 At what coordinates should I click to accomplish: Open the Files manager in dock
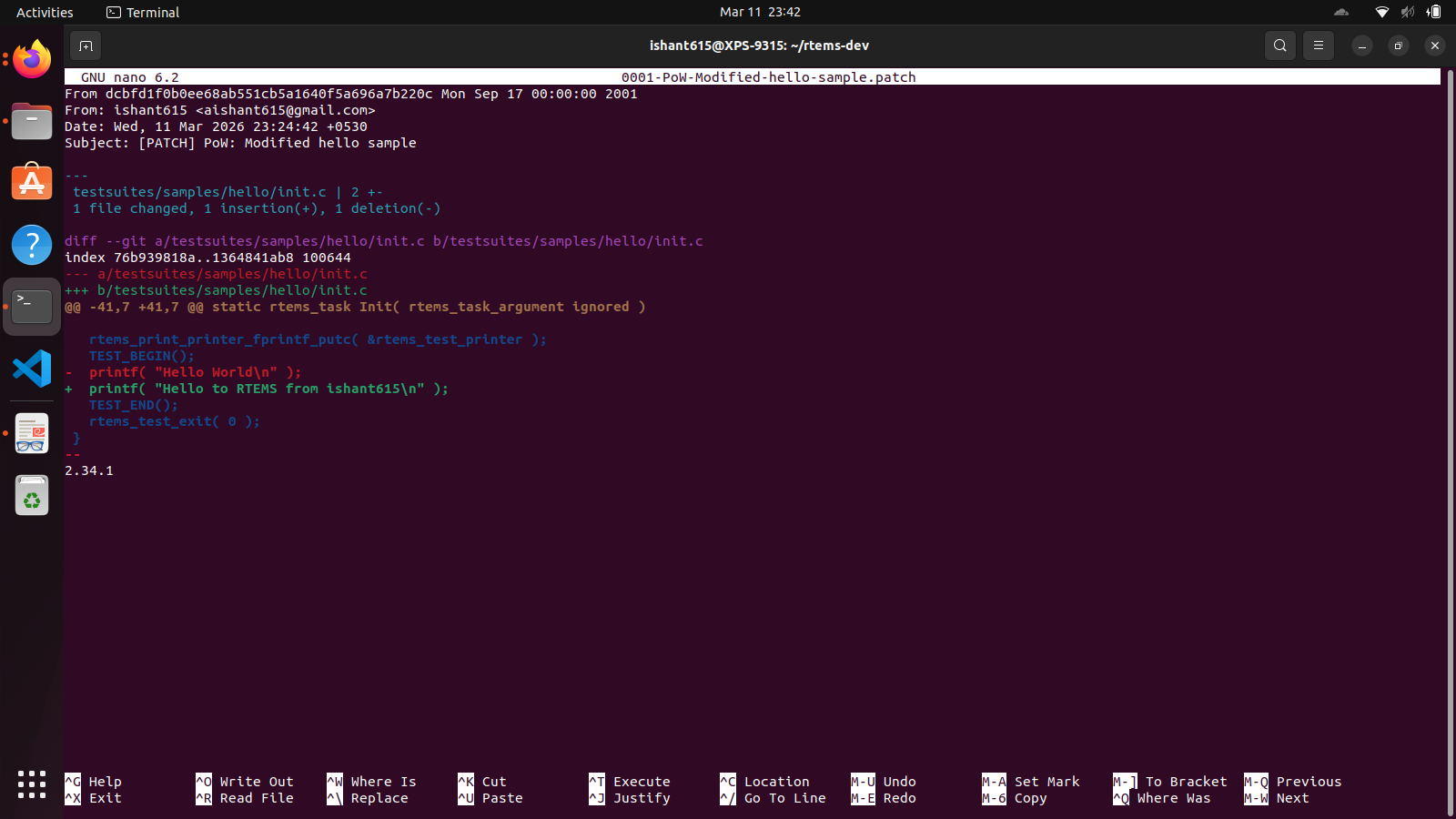tap(32, 121)
